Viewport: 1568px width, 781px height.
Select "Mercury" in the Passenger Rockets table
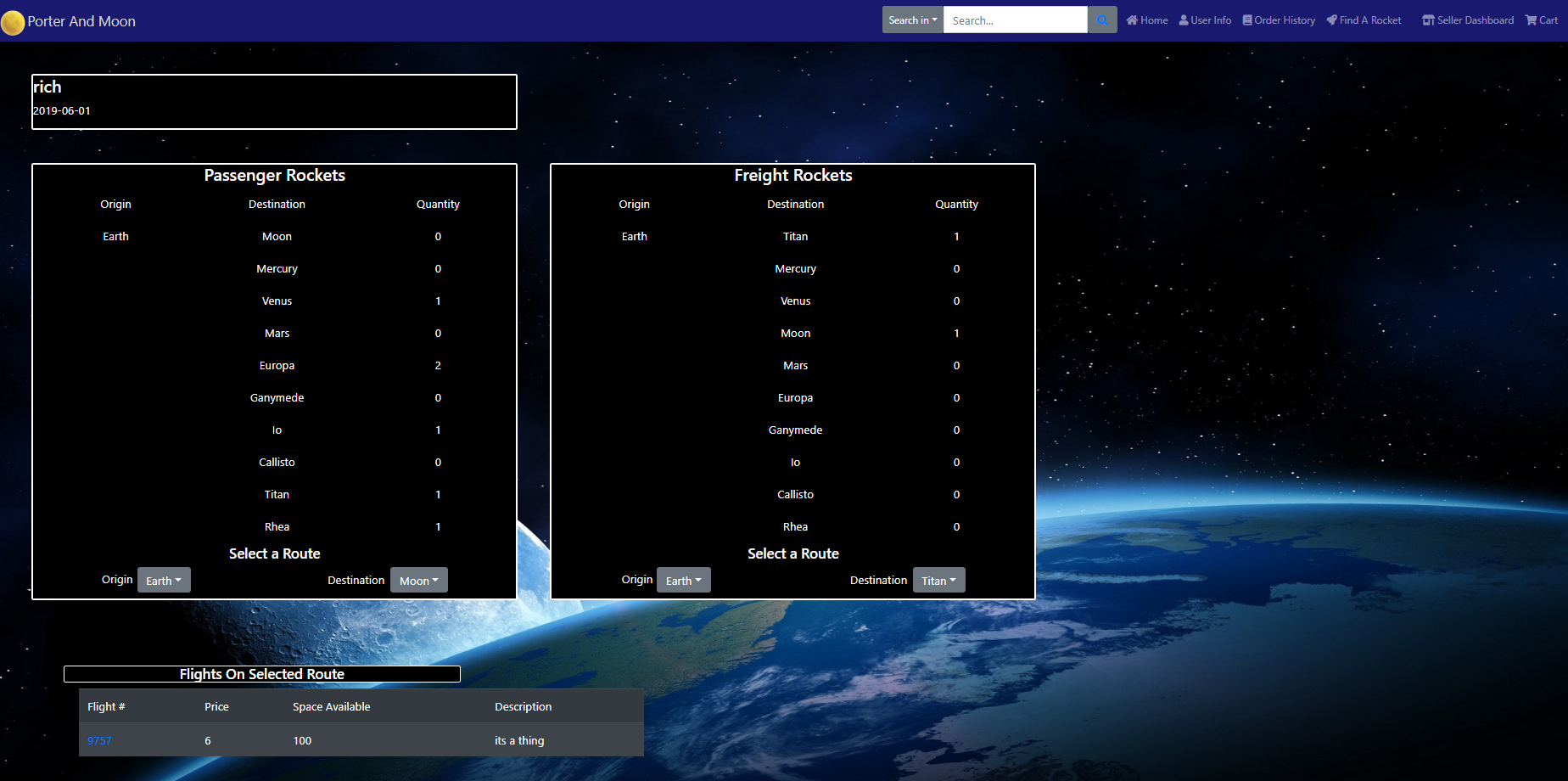coord(277,269)
